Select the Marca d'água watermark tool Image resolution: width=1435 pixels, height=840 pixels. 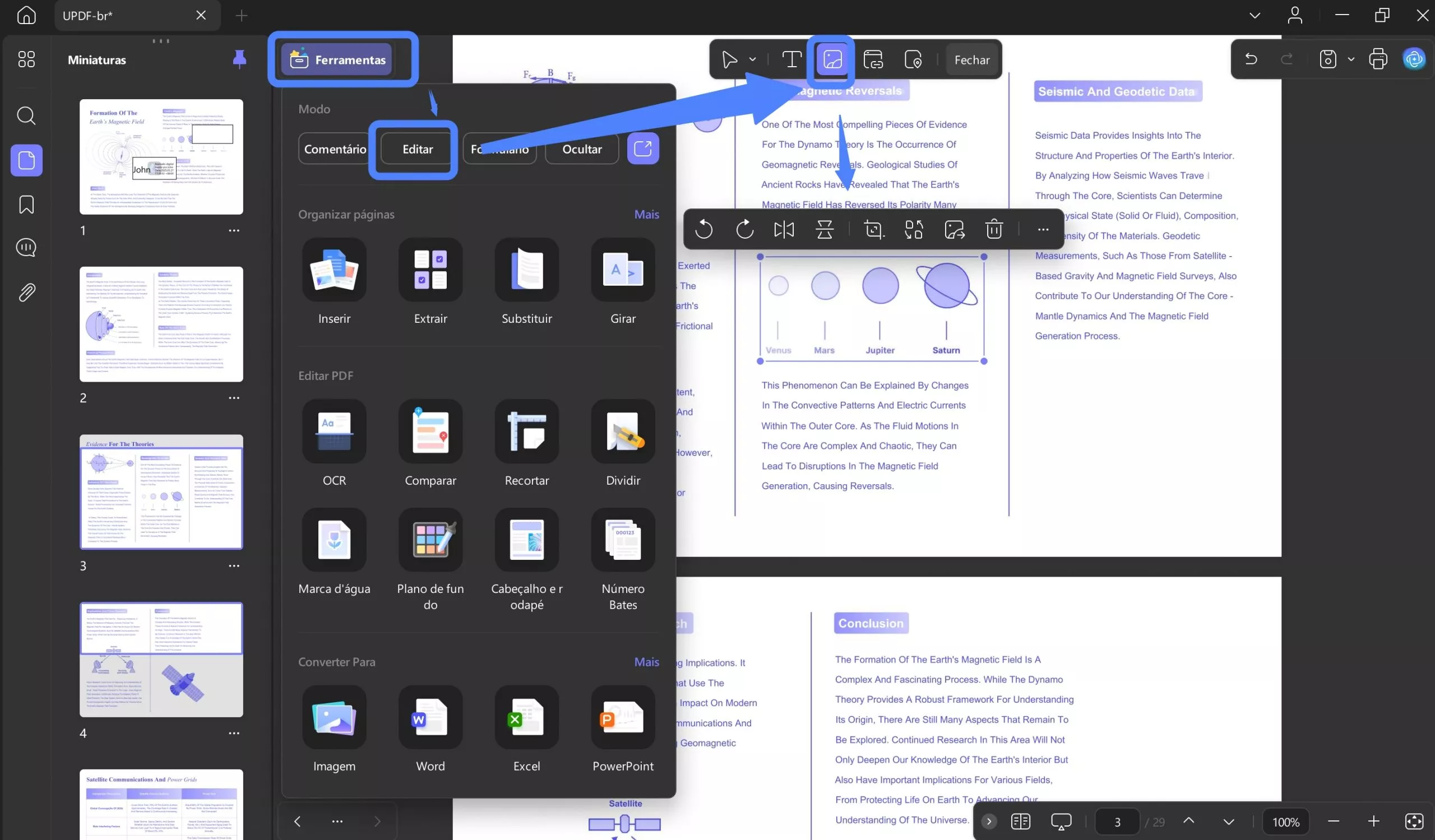point(334,540)
